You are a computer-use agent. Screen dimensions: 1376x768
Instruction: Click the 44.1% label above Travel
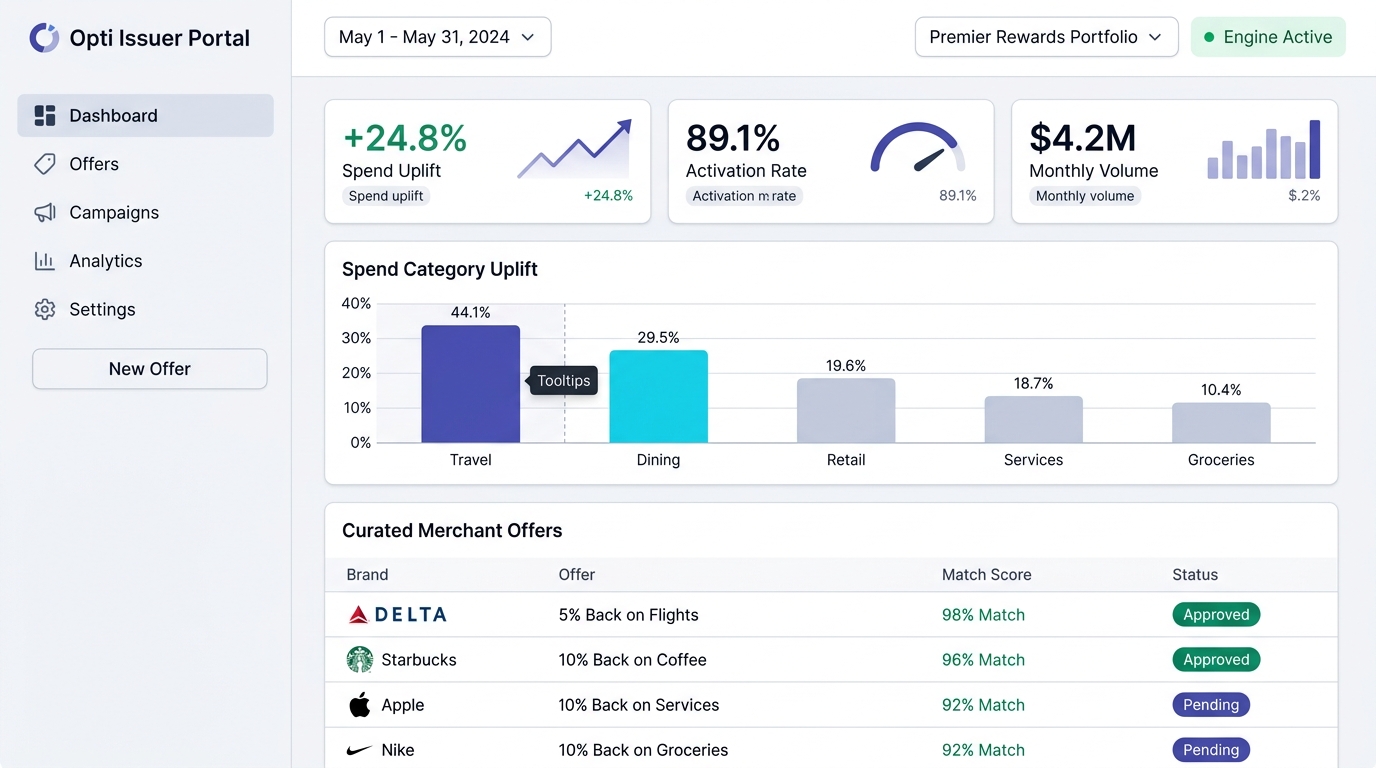click(x=470, y=313)
